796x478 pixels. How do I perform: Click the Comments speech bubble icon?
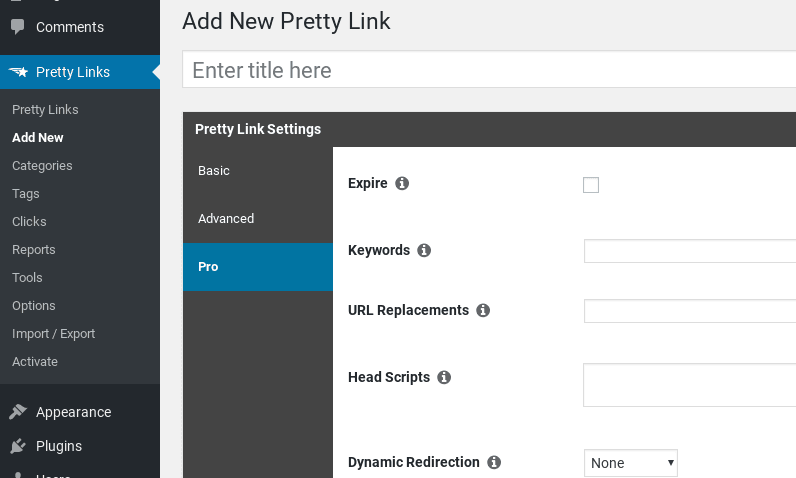pyautogui.click(x=18, y=26)
